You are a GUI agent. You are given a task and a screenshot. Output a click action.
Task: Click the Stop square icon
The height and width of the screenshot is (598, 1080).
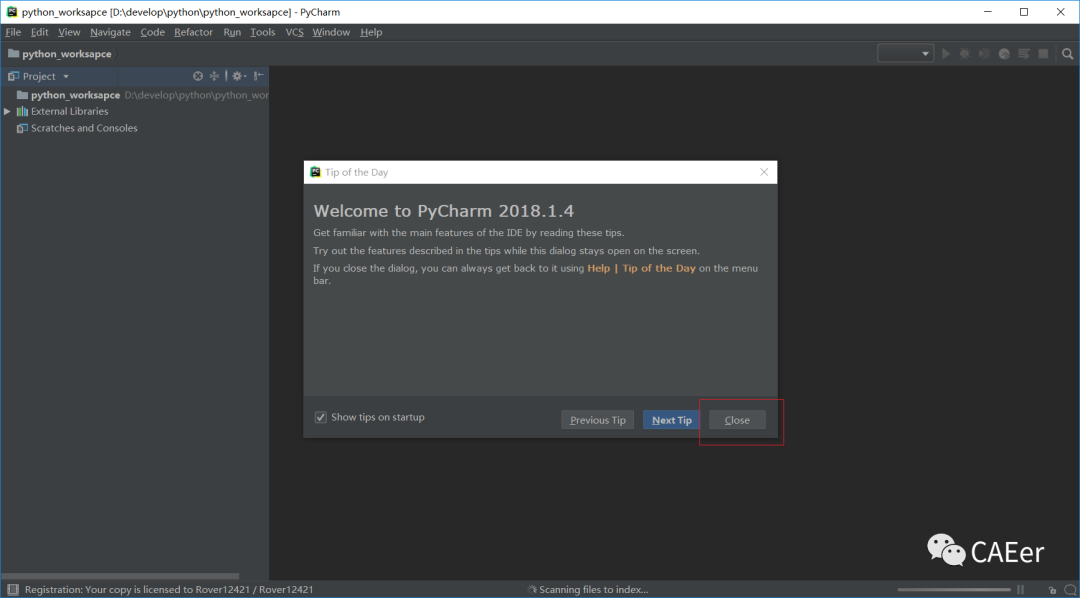click(1043, 54)
